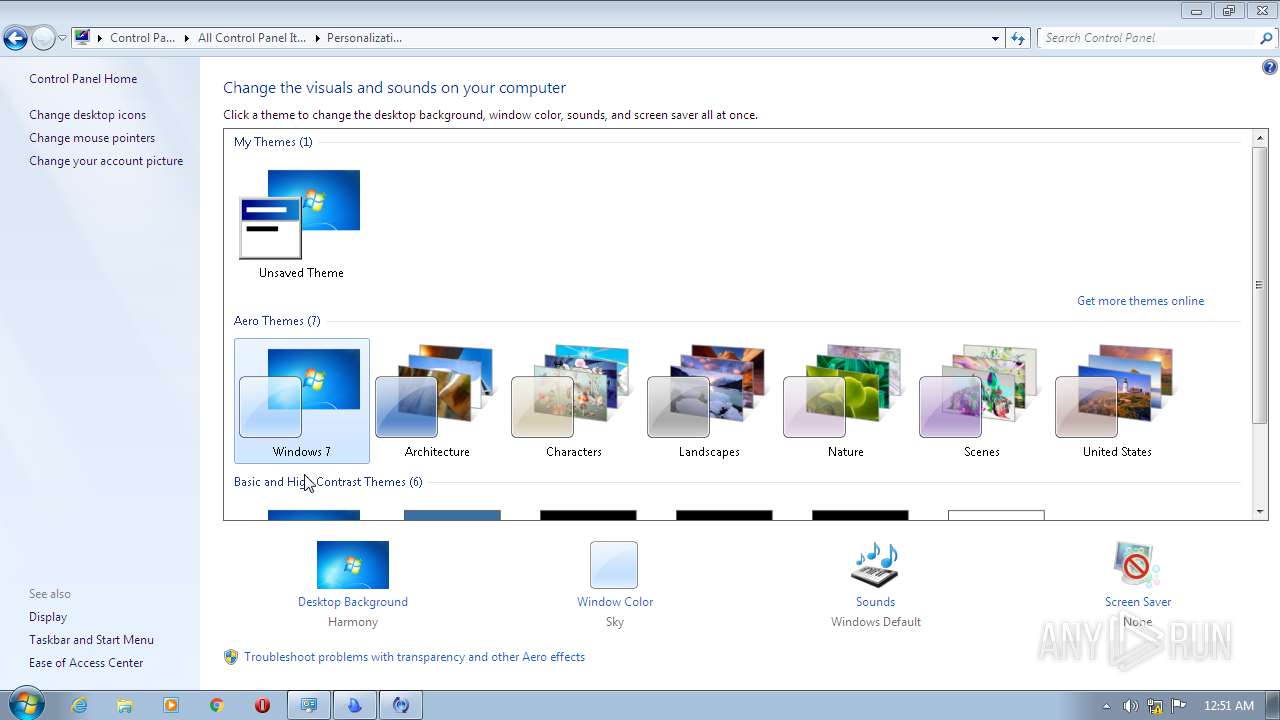The image size is (1280, 720).
Task: Apply the Landscapes theme
Action: (709, 400)
